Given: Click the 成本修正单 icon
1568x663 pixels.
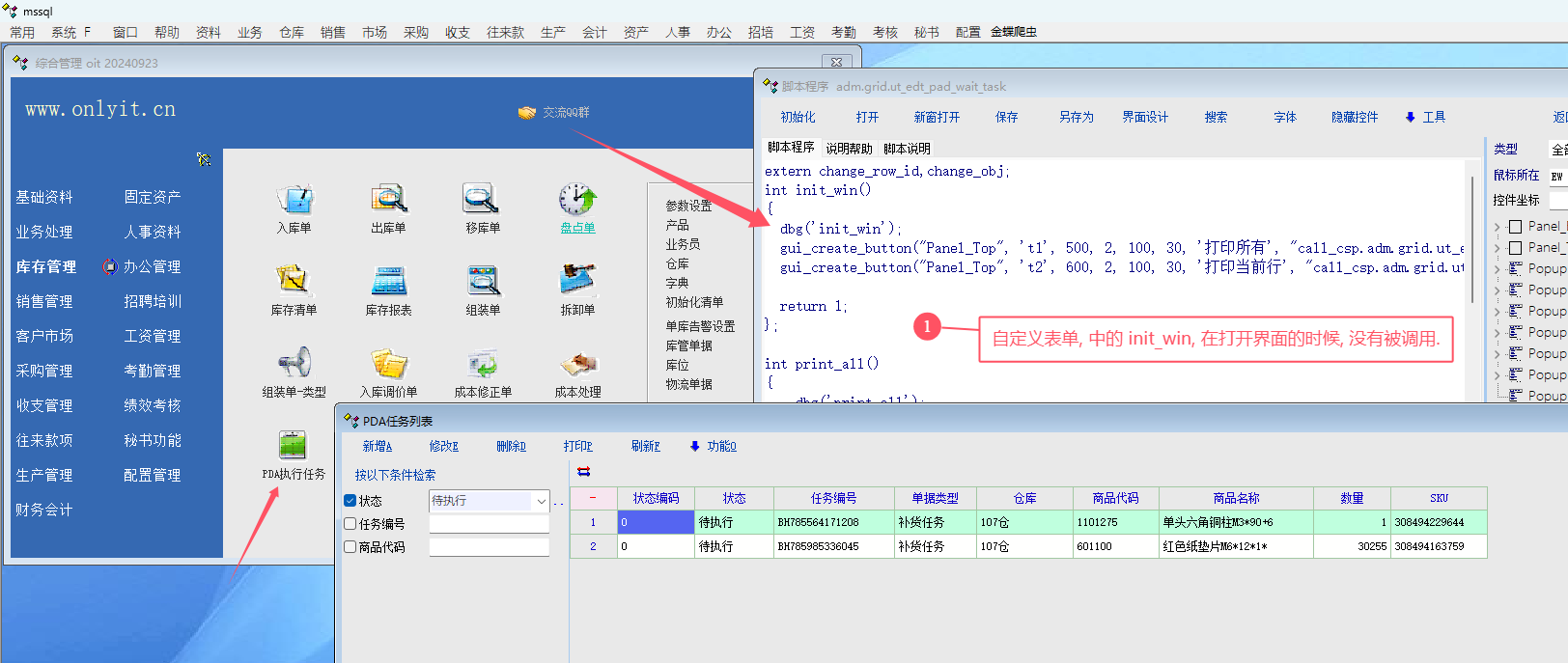Looking at the screenshot, I should point(482,365).
